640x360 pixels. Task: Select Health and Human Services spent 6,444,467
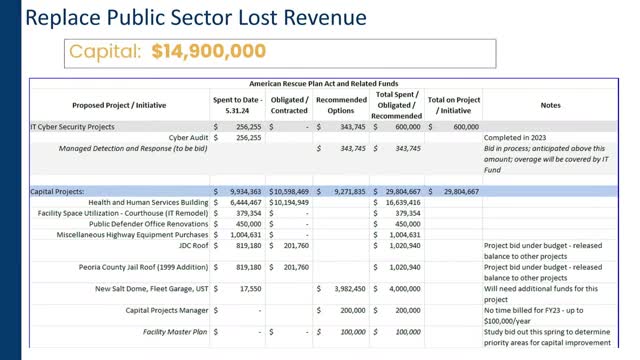coord(245,202)
